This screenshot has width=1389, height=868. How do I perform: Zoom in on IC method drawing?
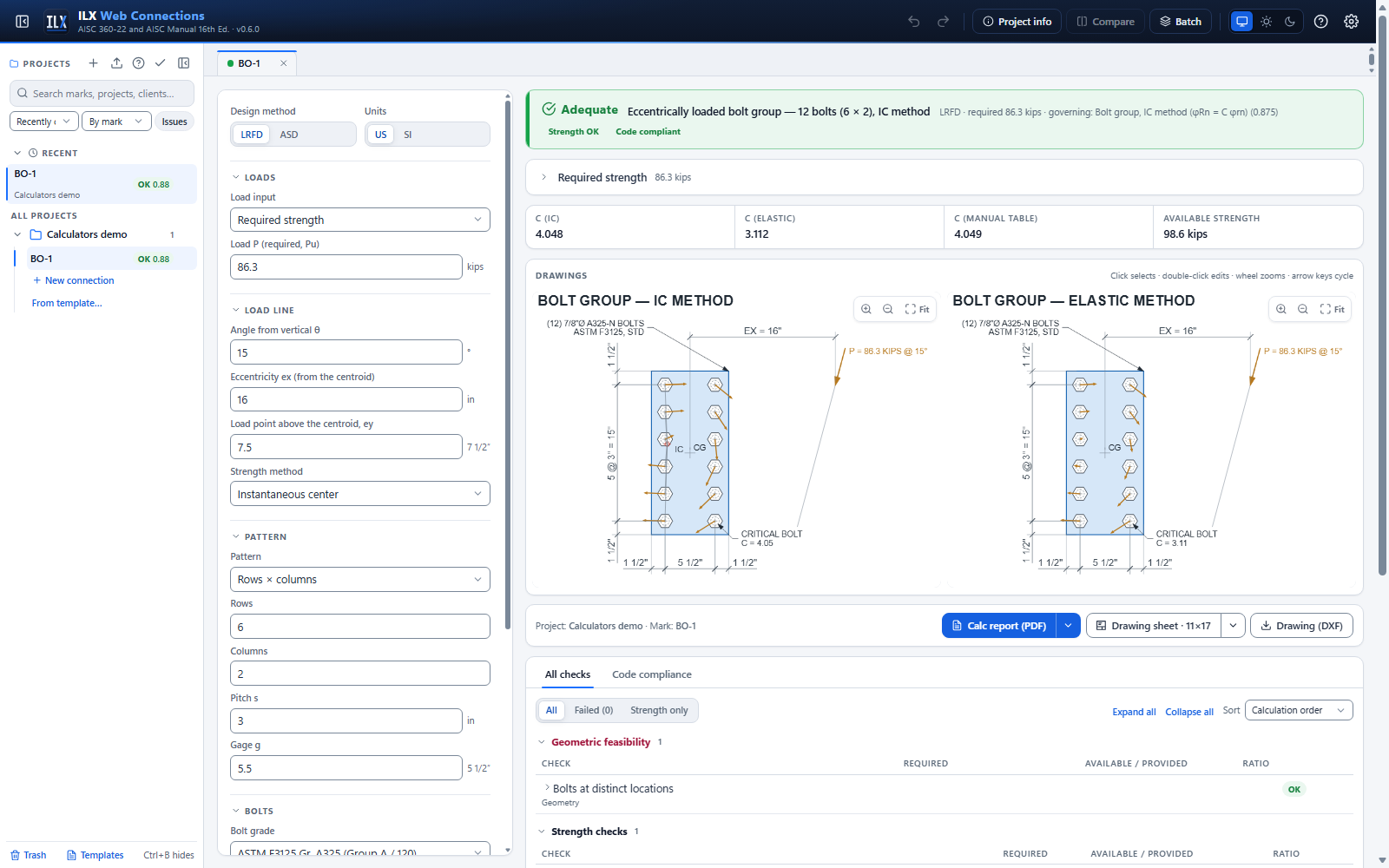point(866,309)
